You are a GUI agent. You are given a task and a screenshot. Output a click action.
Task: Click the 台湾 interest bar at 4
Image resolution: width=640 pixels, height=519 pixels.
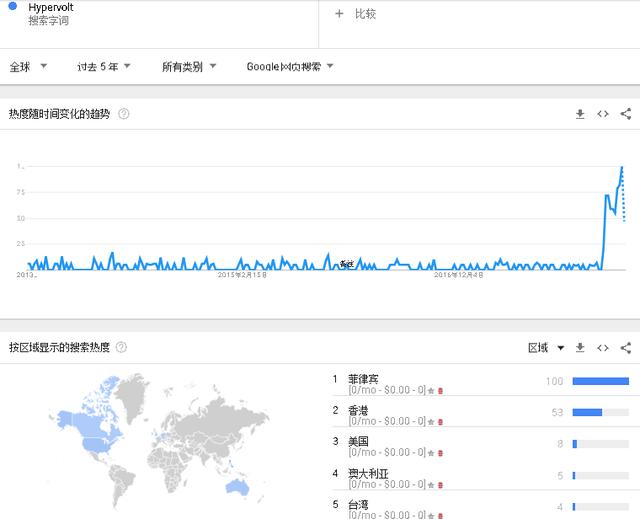point(600,507)
